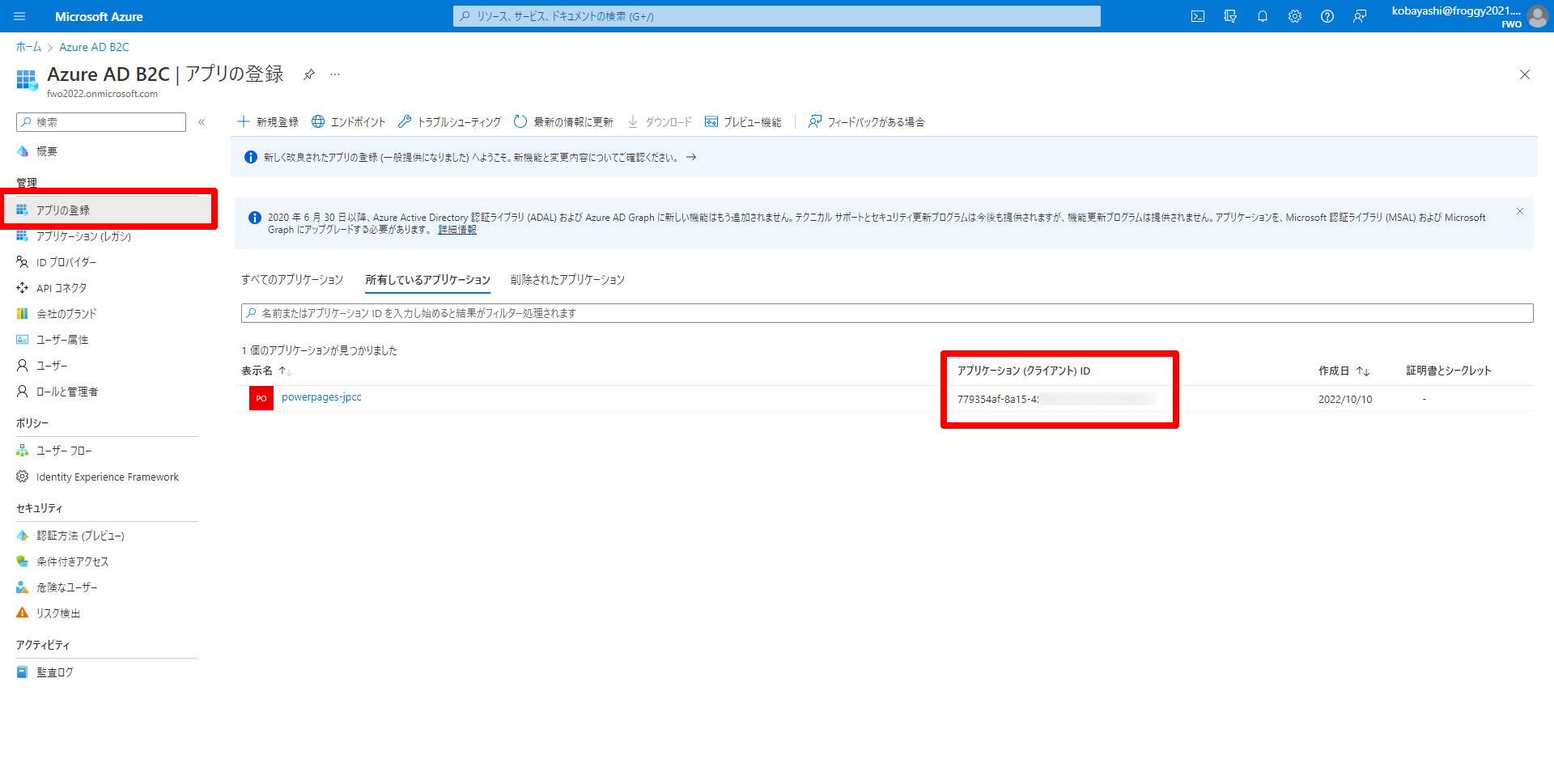Viewport: 1554px width, 784px height.
Task: Open the account avatar menu
Action: pos(1538,16)
